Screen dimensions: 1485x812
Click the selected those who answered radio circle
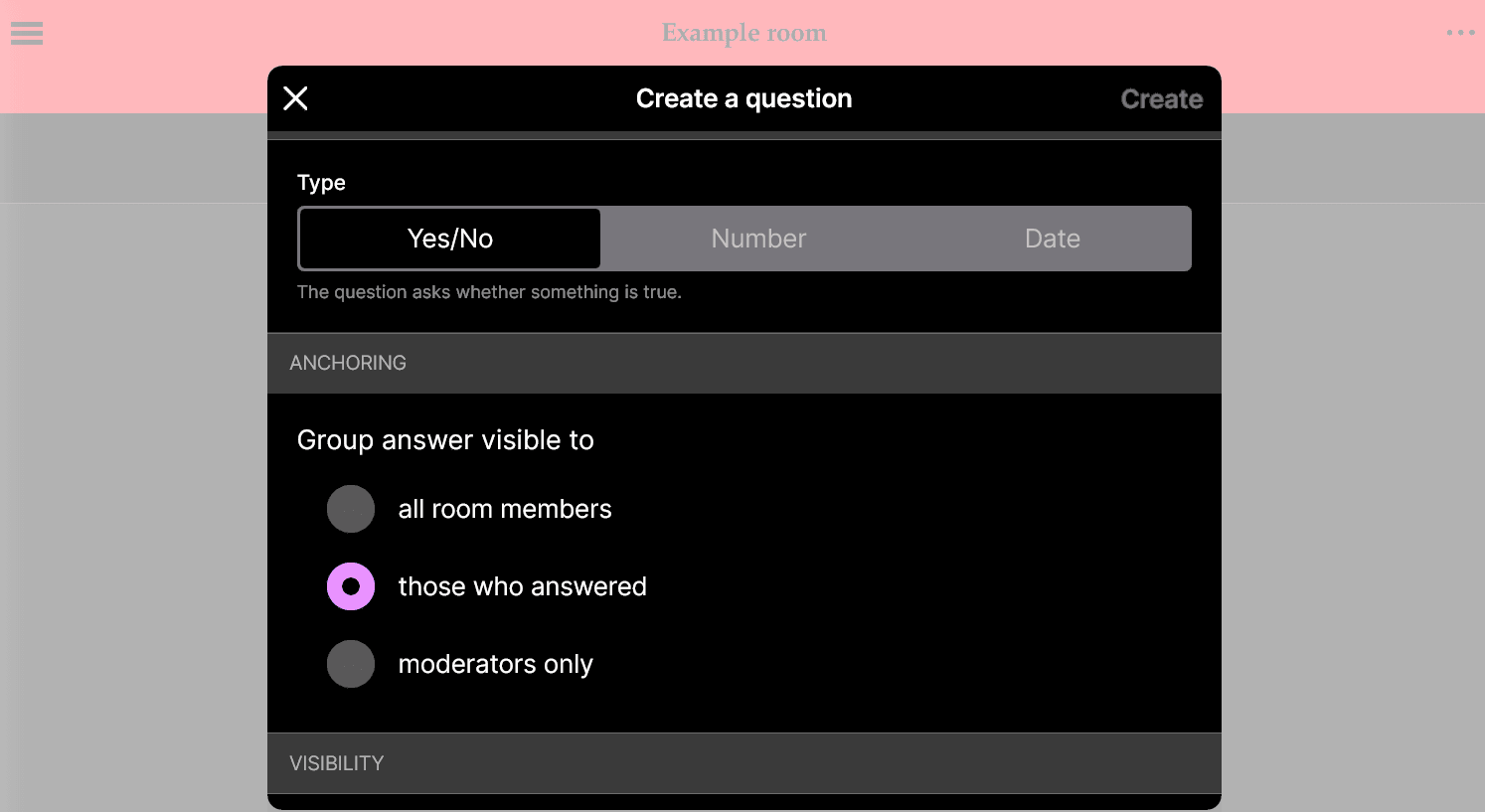click(351, 586)
